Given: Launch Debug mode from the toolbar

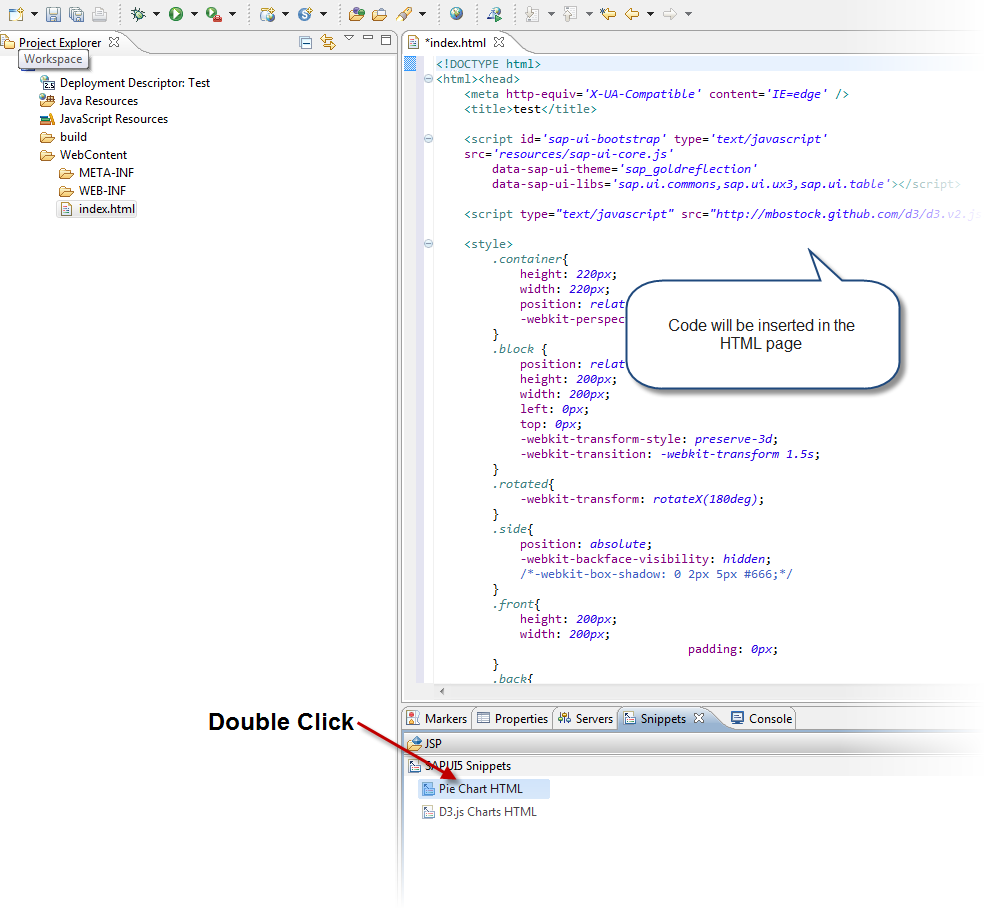Looking at the screenshot, I should pos(137,14).
